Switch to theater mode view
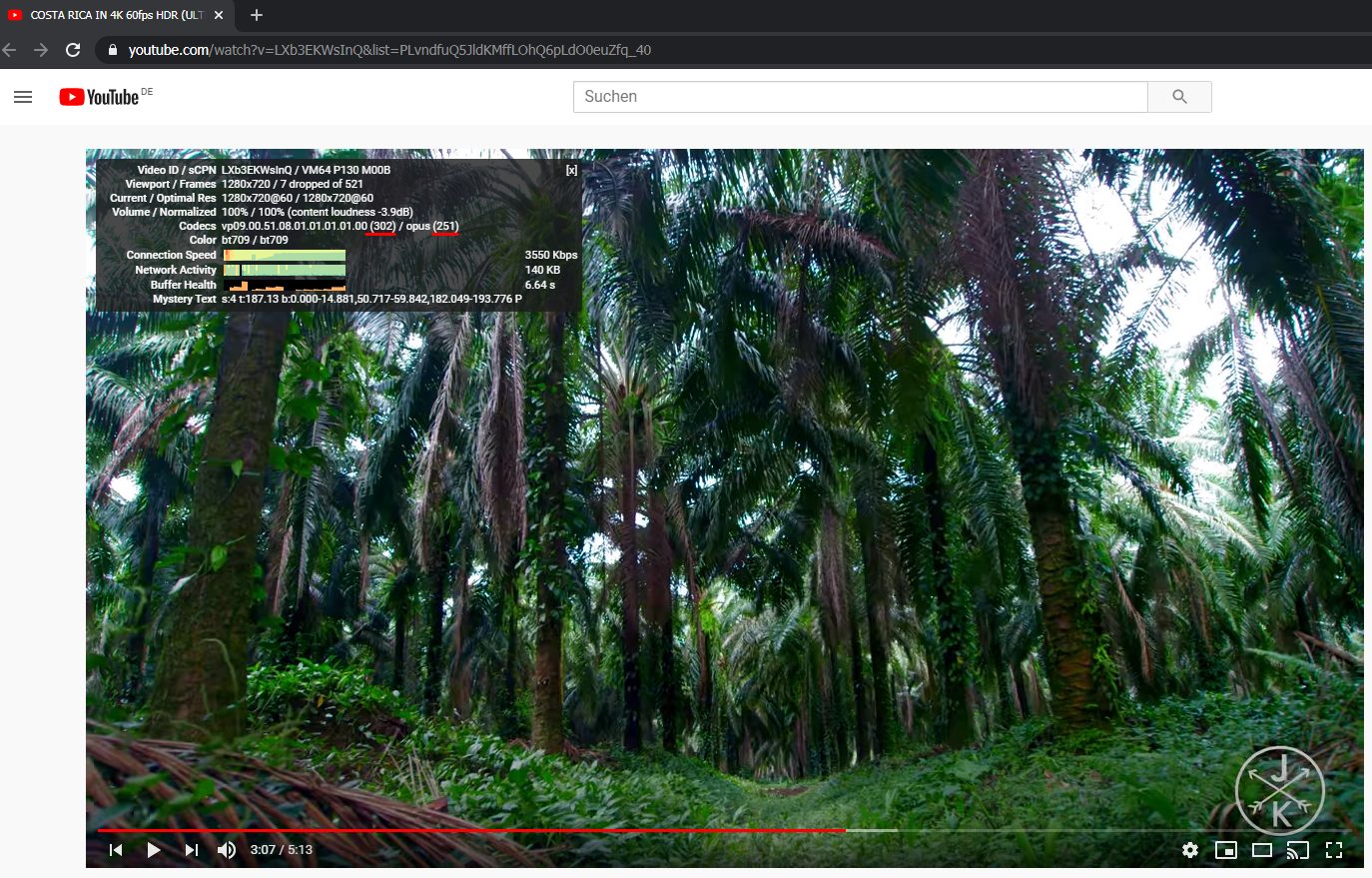This screenshot has height=878, width=1372. click(1262, 850)
